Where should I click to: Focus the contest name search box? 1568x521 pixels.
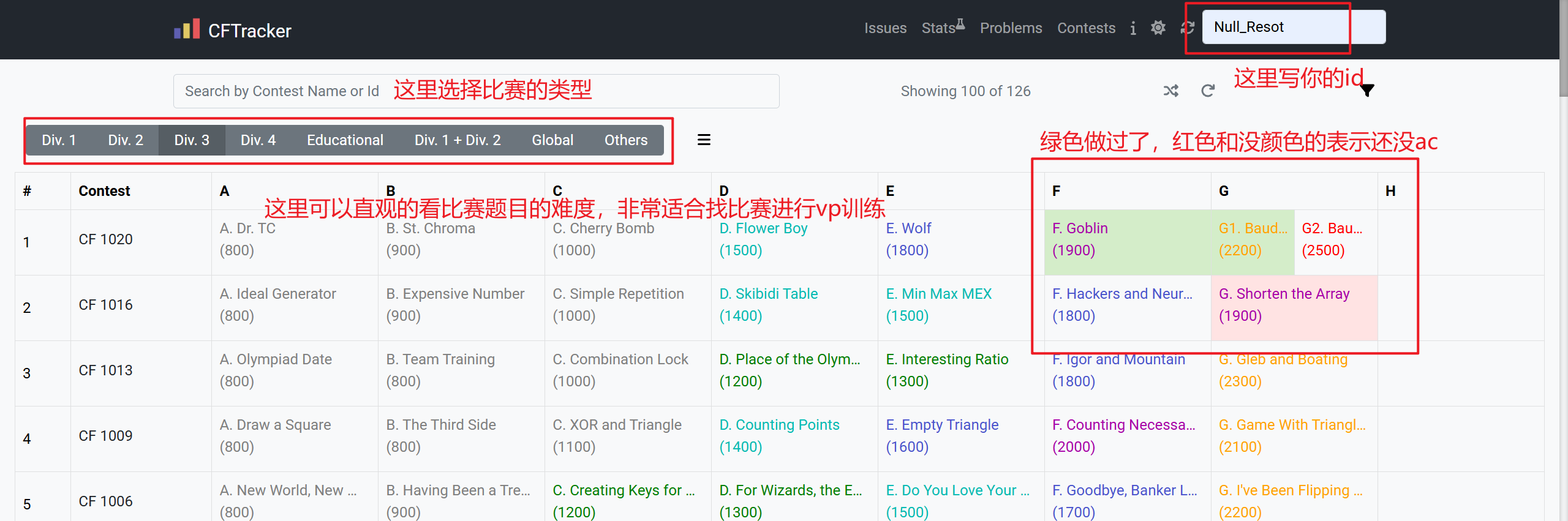point(282,91)
